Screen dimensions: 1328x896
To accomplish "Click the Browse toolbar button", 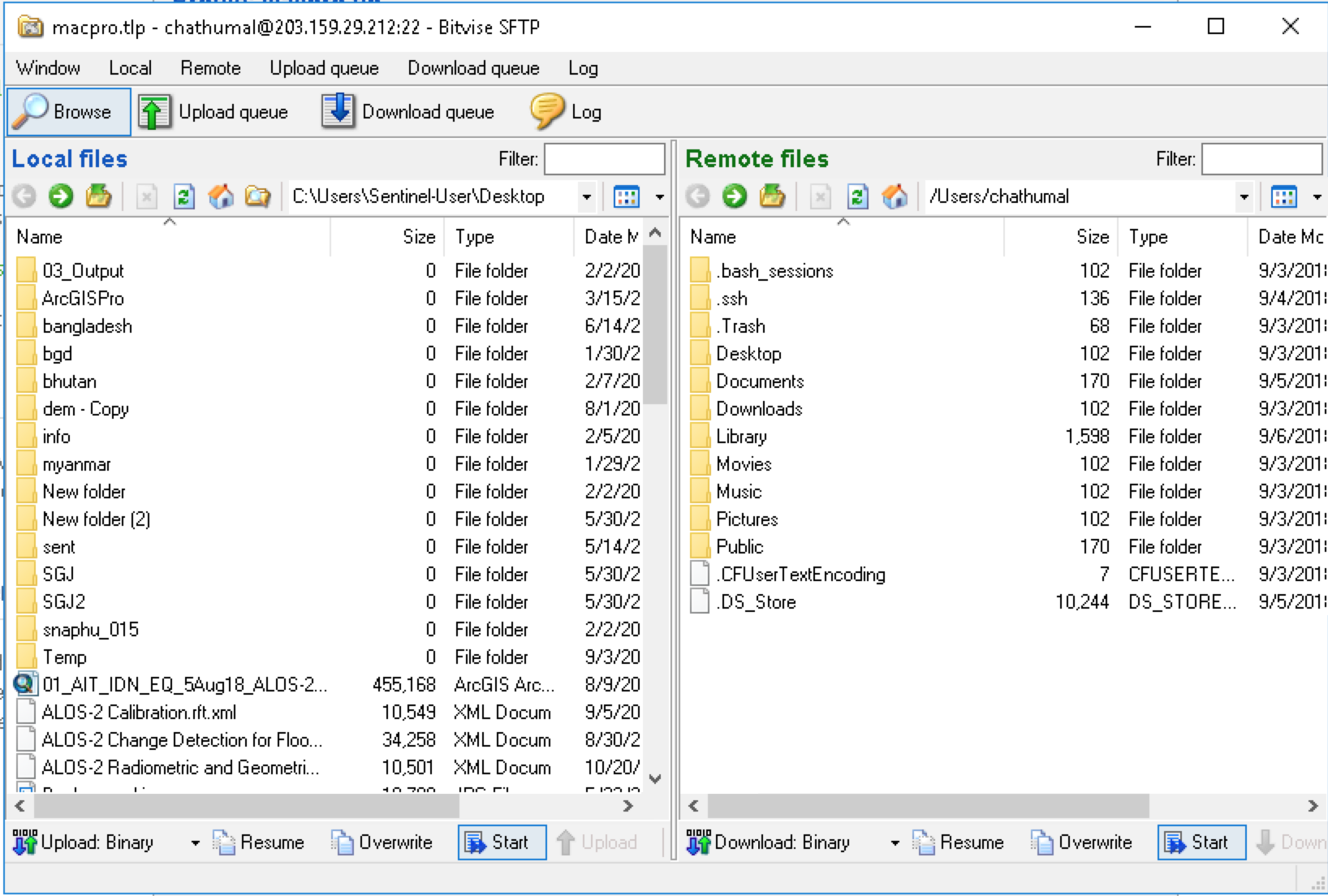I will (68, 112).
